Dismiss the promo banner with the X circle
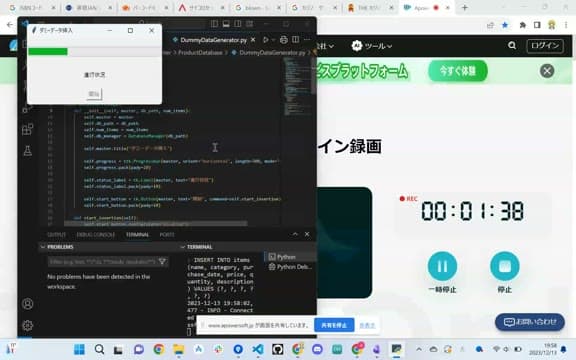576x360 pixels. (x=547, y=71)
